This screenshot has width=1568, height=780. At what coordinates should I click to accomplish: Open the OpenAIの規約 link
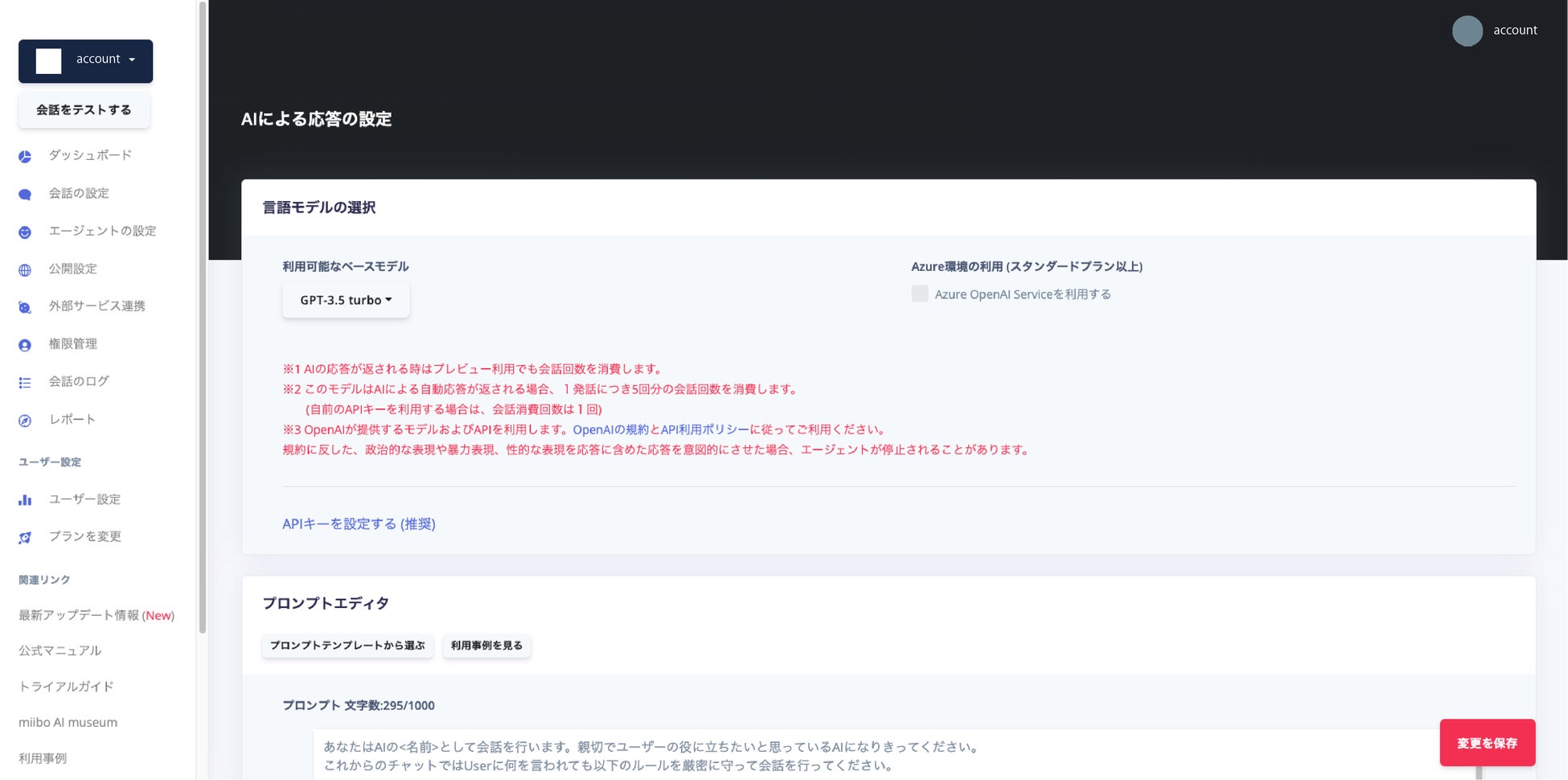[x=610, y=429]
